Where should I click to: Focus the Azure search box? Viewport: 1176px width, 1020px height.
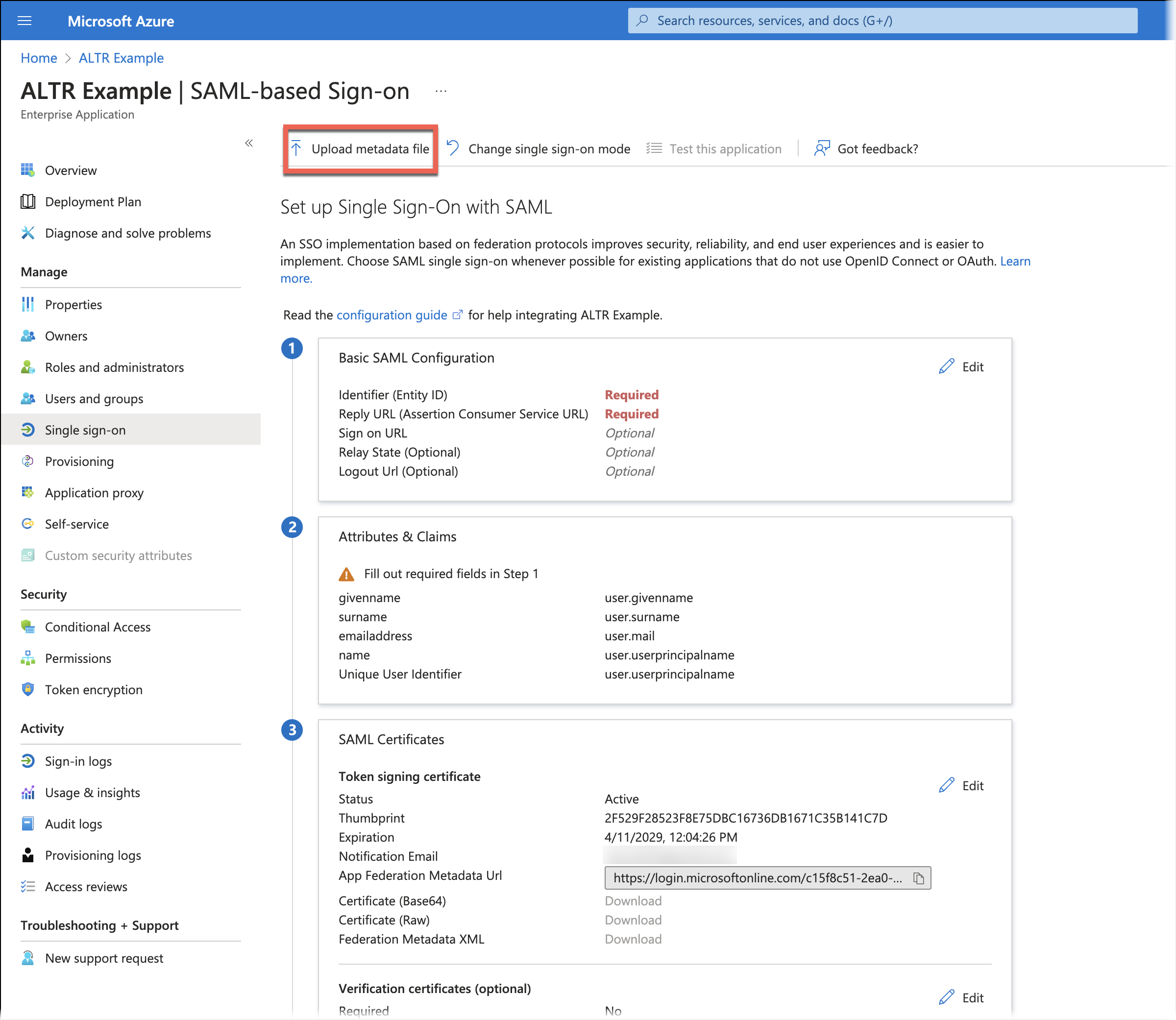[x=882, y=21]
